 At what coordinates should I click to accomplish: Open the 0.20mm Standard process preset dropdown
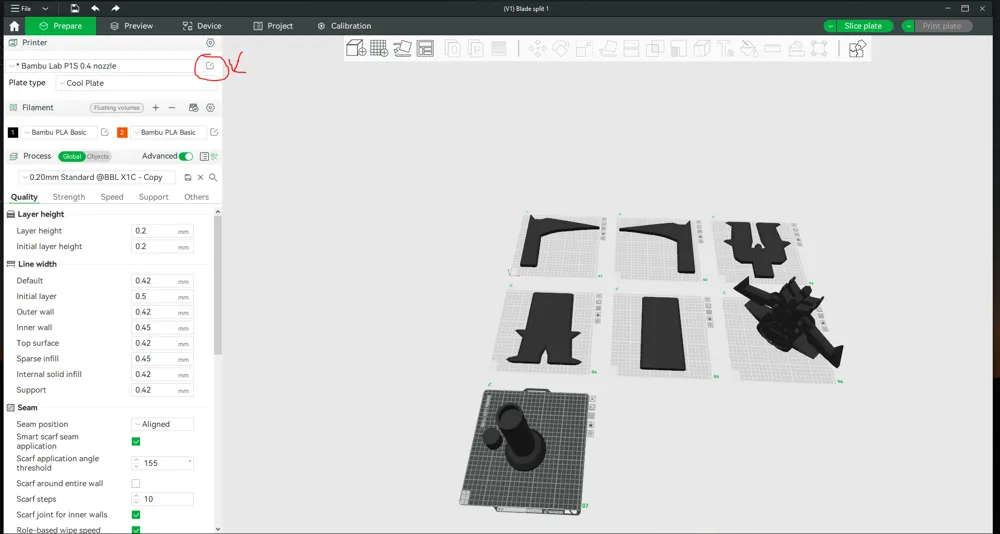click(97, 177)
